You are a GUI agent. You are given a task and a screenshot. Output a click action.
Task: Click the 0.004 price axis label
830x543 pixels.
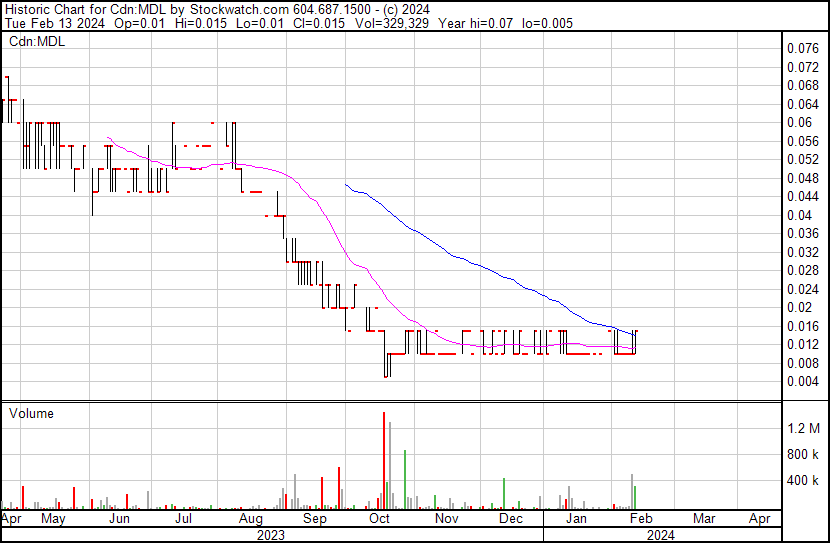pyautogui.click(x=802, y=381)
